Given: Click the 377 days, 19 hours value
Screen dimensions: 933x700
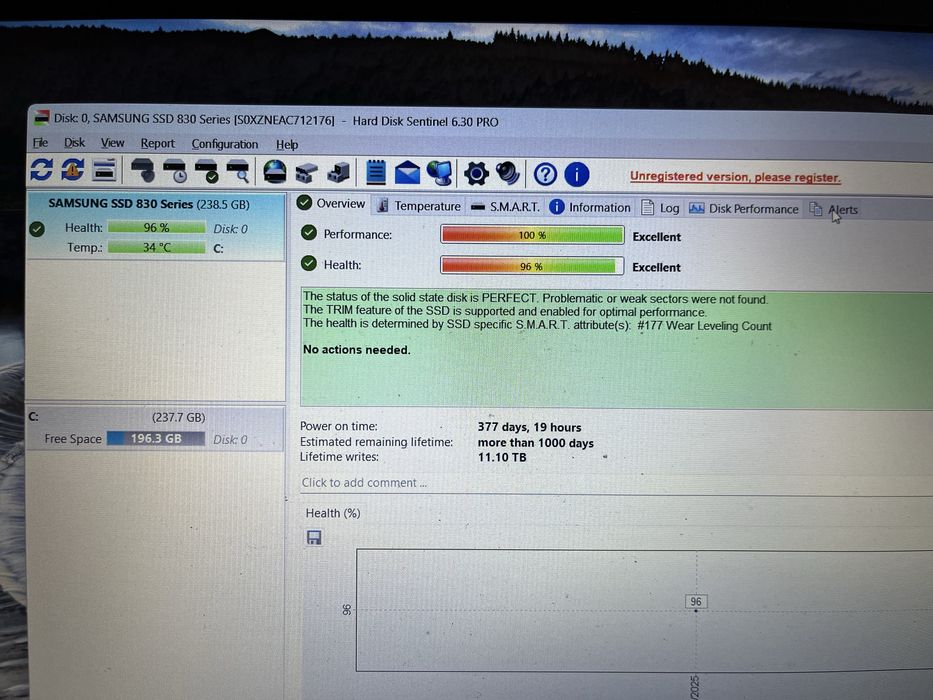Looking at the screenshot, I should [529, 427].
